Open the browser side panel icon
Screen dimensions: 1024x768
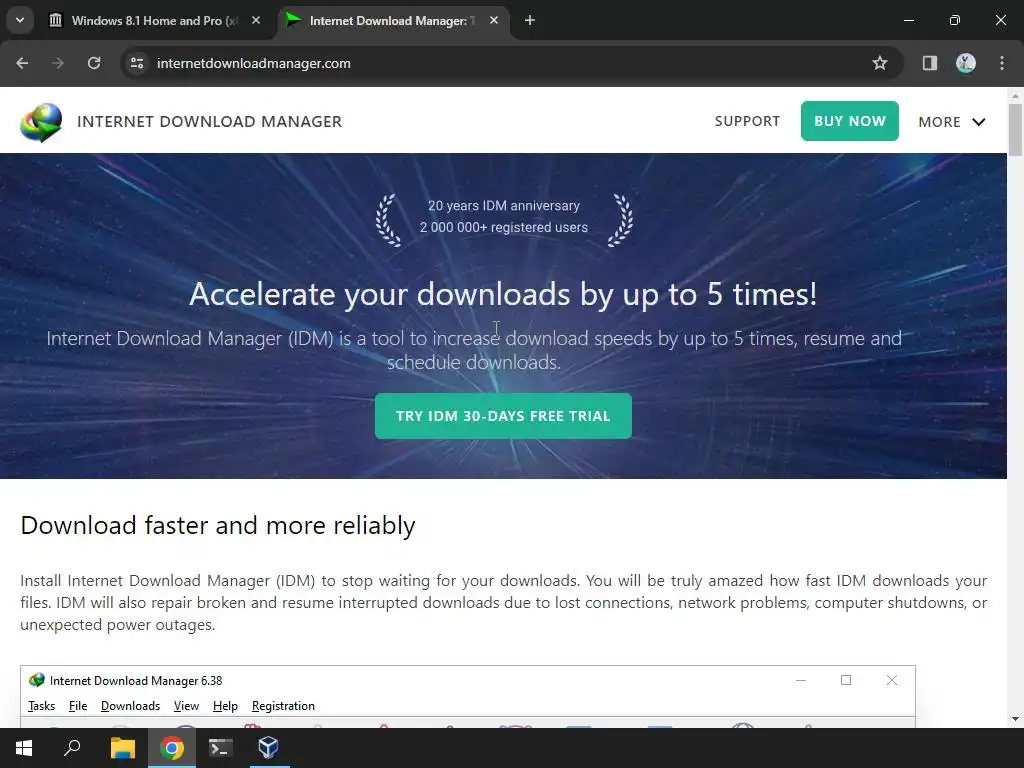pos(929,63)
